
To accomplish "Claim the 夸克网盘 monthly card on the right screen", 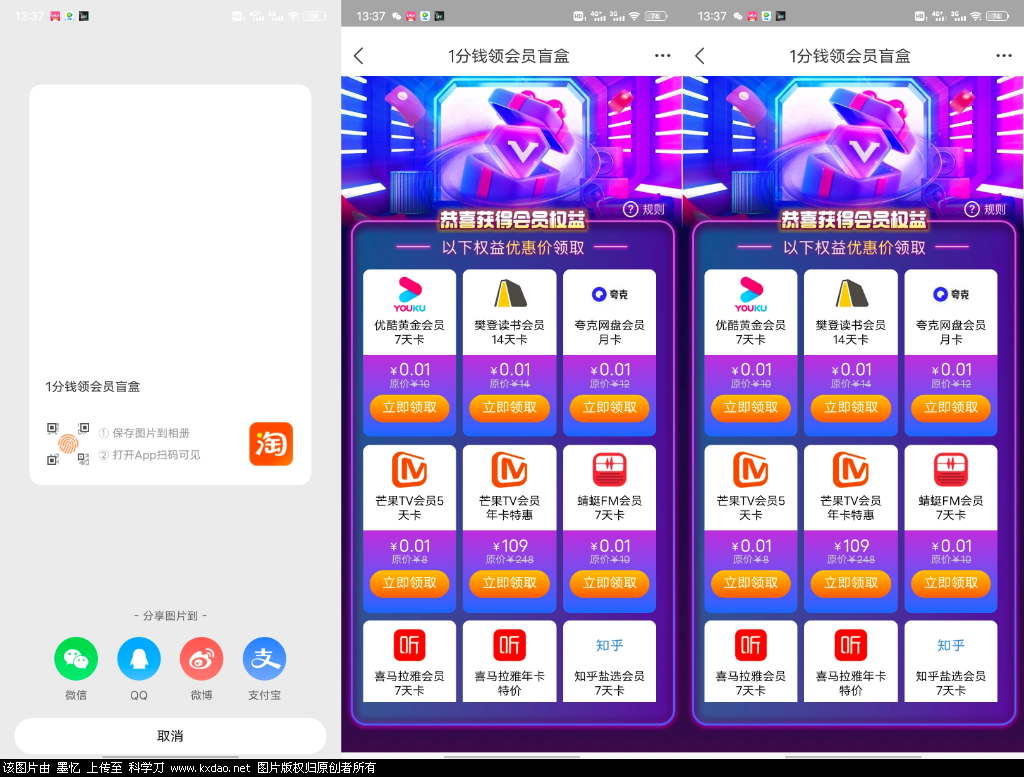I will (950, 408).
